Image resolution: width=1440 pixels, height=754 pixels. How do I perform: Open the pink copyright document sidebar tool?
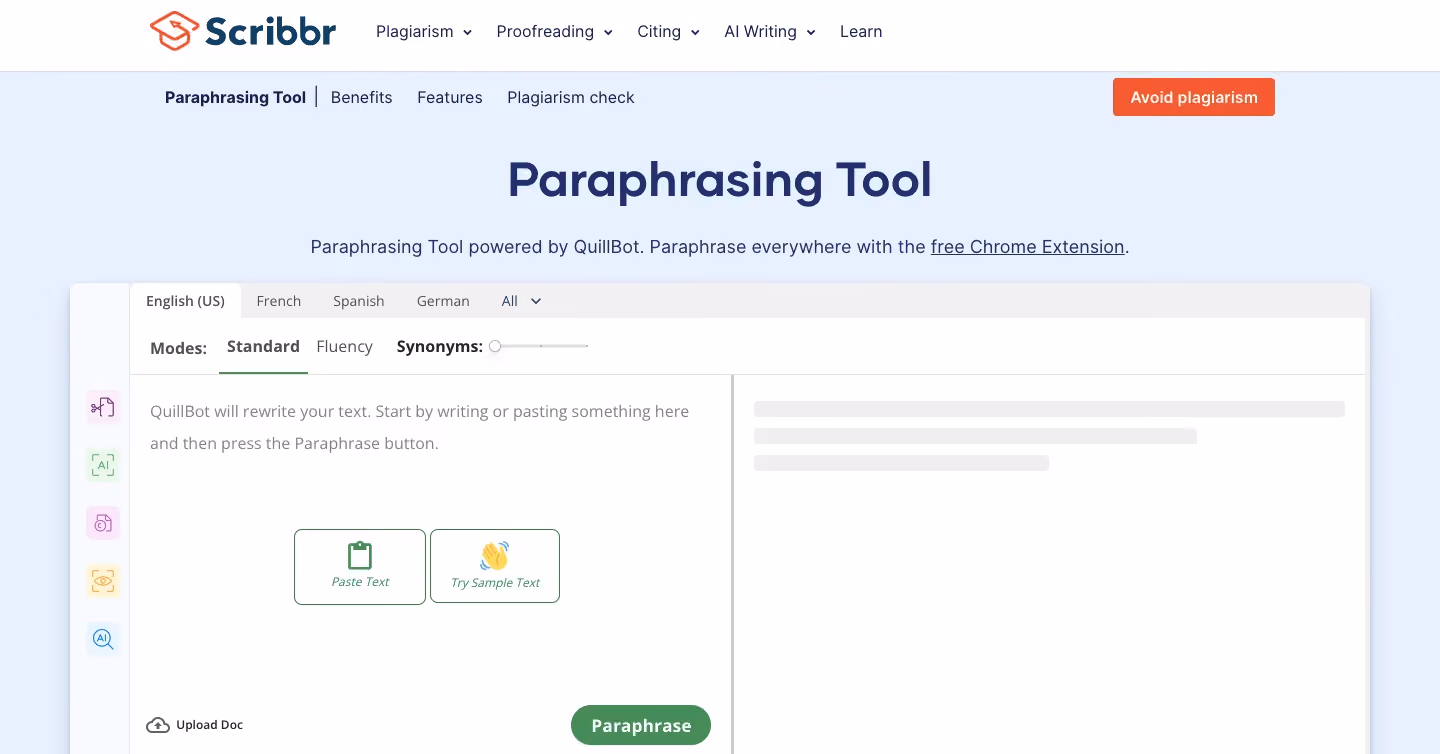point(103,523)
